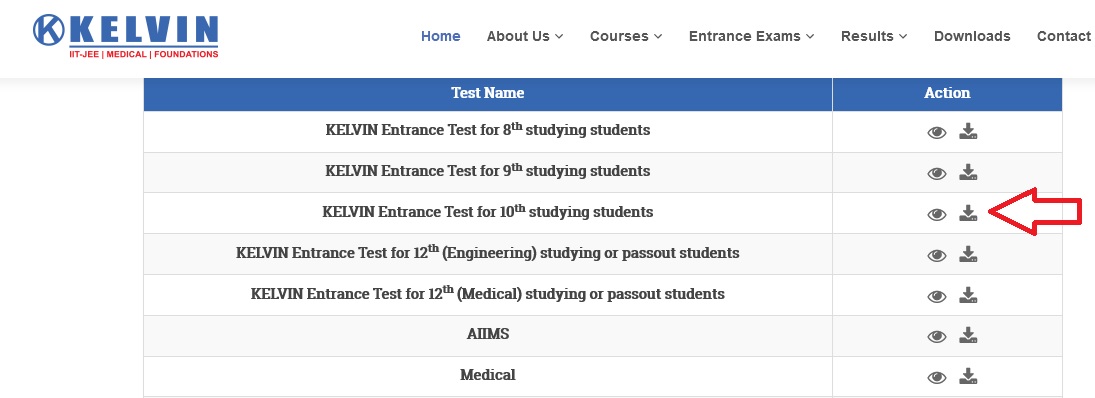Expand the About Us dropdown menu
Image resolution: width=1095 pixels, height=398 pixels.
(x=524, y=36)
